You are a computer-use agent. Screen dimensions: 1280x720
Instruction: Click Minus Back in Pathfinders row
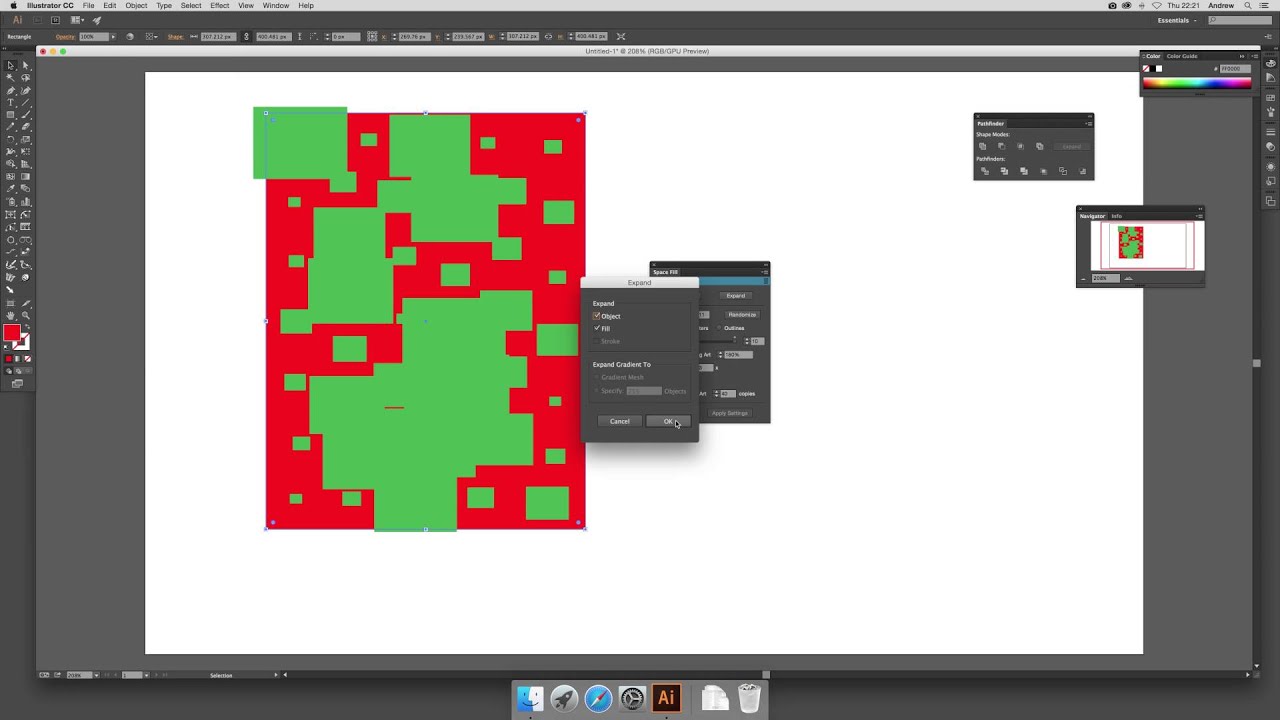(x=1082, y=171)
